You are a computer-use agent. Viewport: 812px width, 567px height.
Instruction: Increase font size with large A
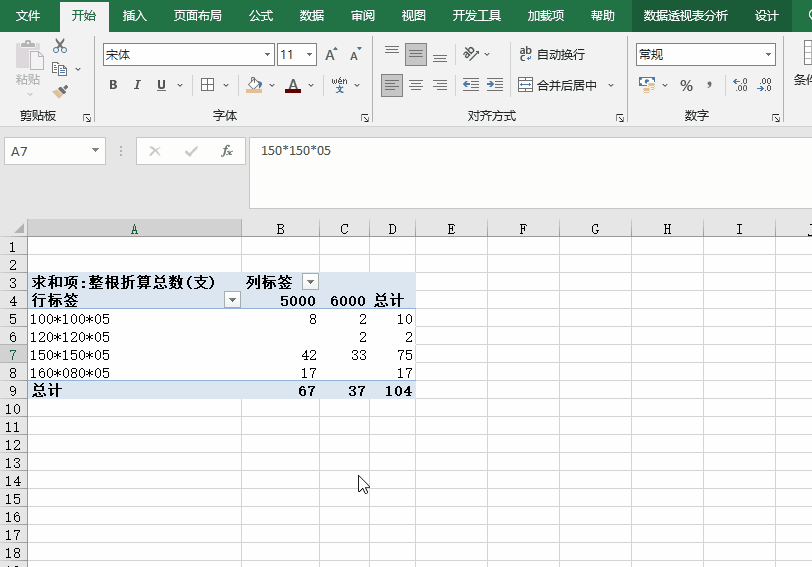pyautogui.click(x=331, y=54)
